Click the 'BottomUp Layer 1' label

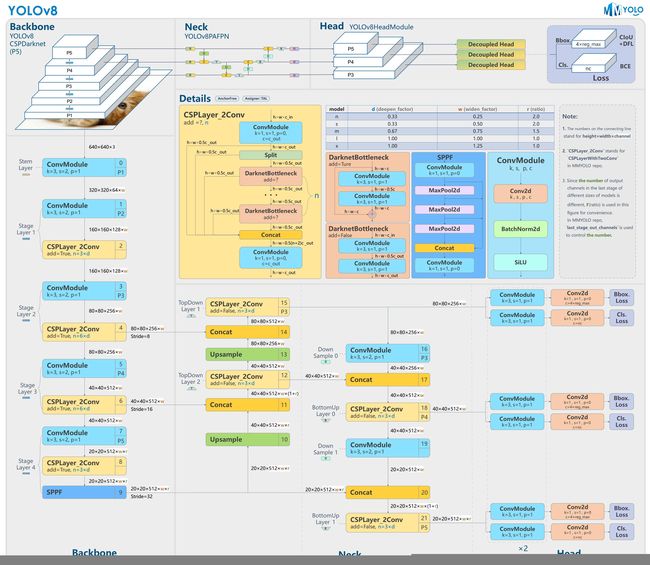[x=325, y=519]
